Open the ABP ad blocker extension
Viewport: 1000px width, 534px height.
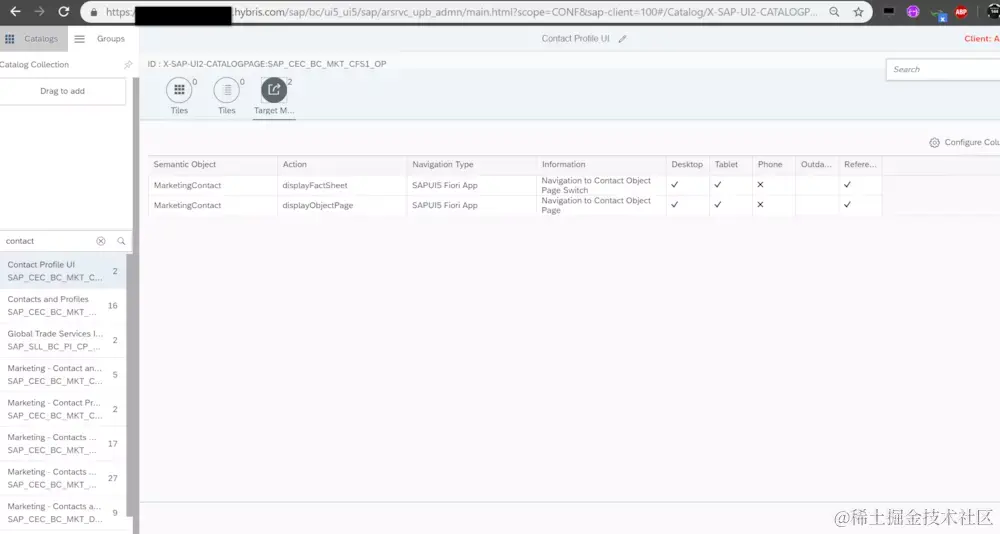[x=961, y=11]
